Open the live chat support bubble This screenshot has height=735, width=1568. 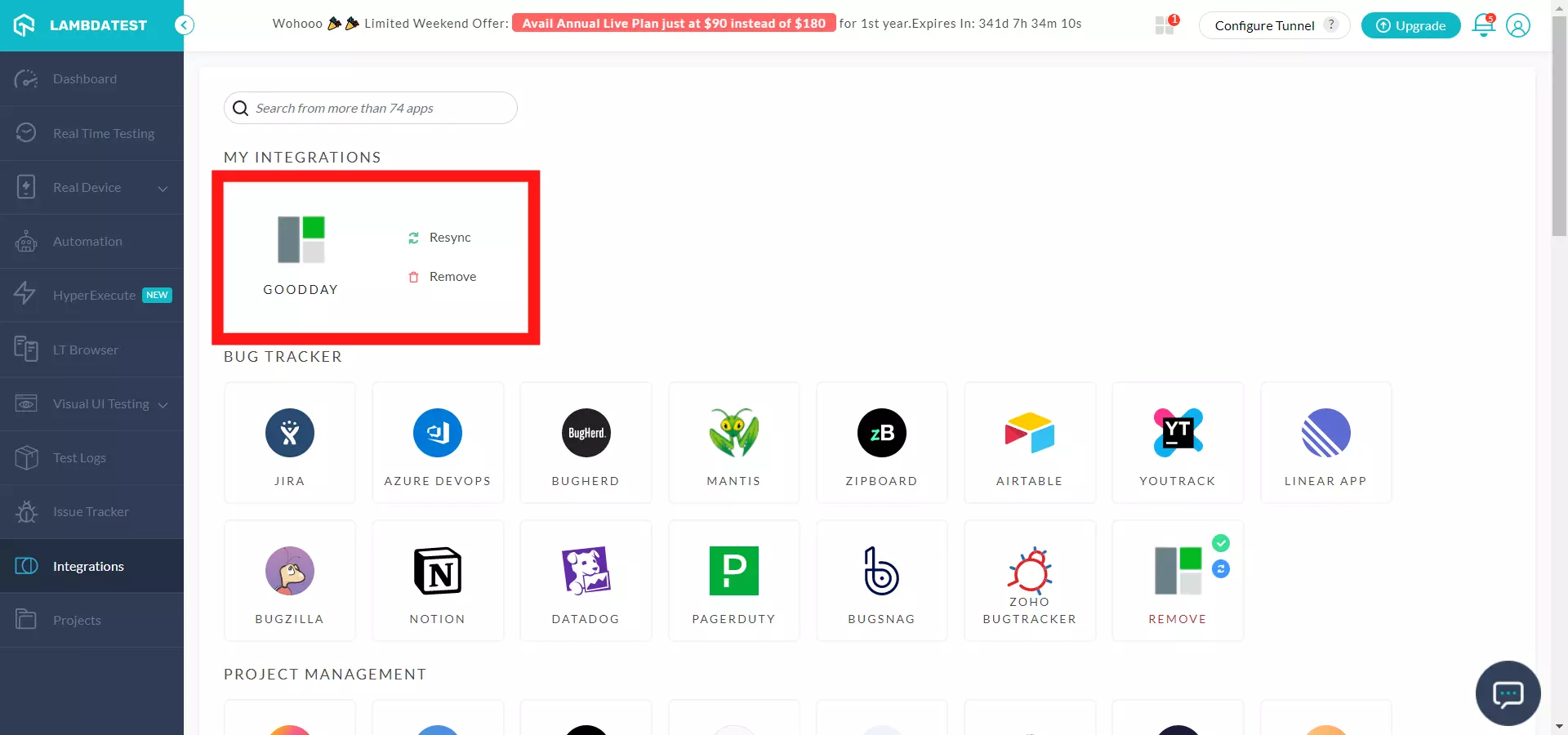pos(1508,693)
